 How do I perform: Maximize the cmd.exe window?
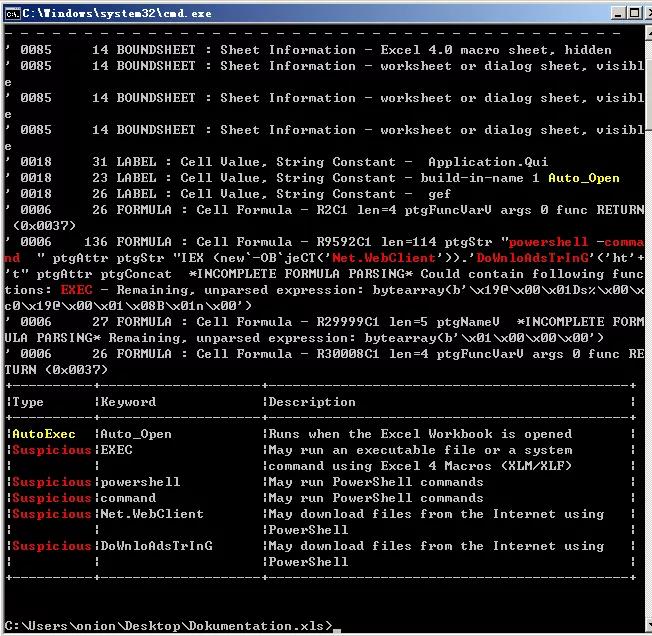(634, 13)
